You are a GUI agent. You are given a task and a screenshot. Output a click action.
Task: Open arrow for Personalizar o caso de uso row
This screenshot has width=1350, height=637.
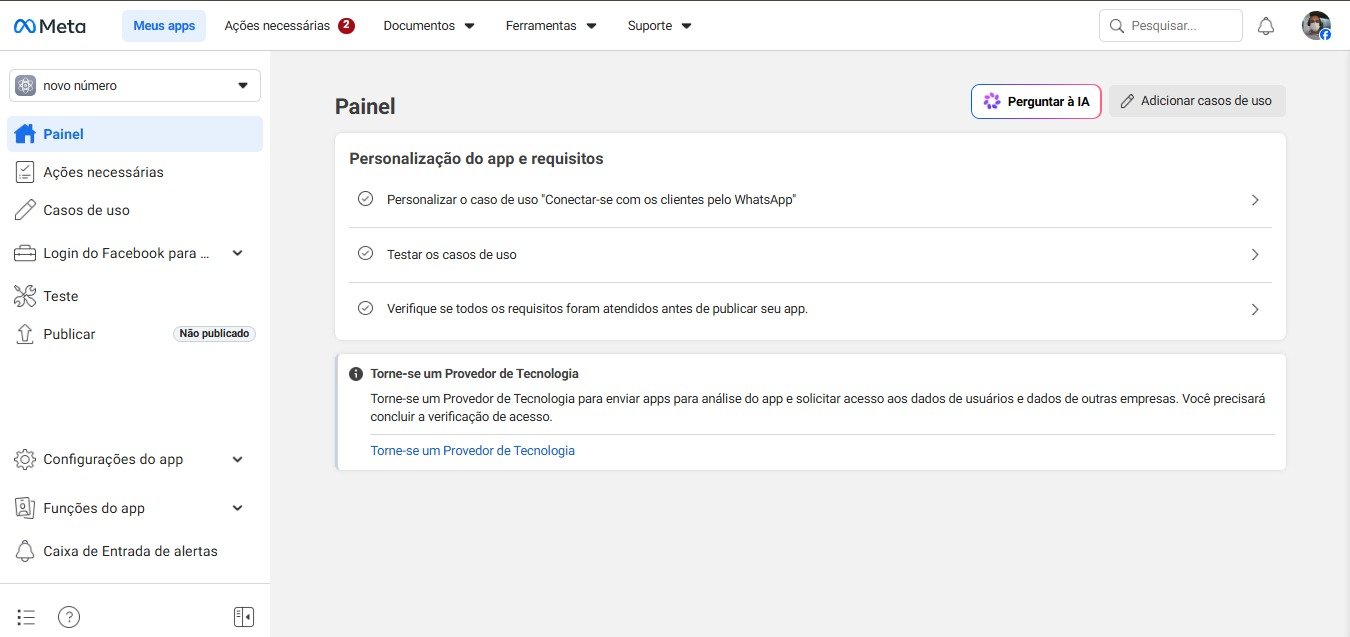click(1255, 200)
